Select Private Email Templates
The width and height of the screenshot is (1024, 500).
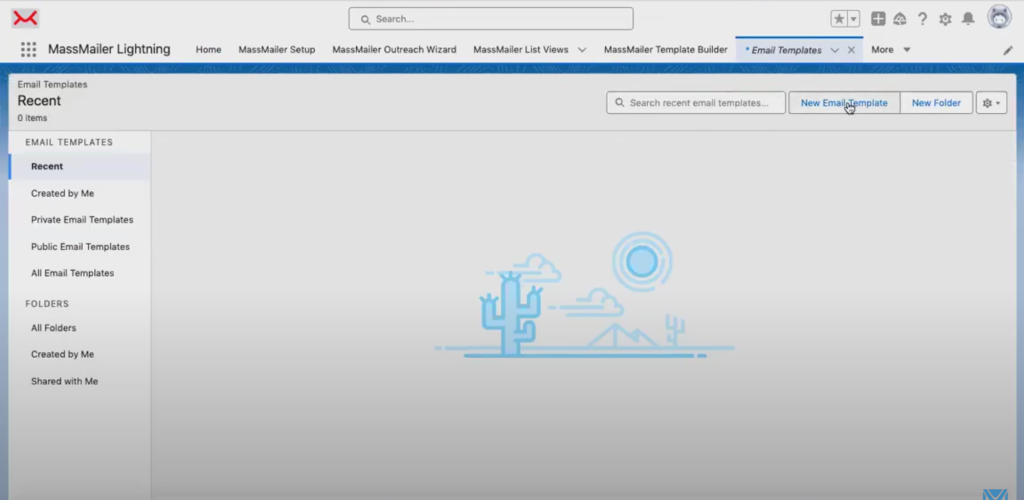[x=80, y=220]
